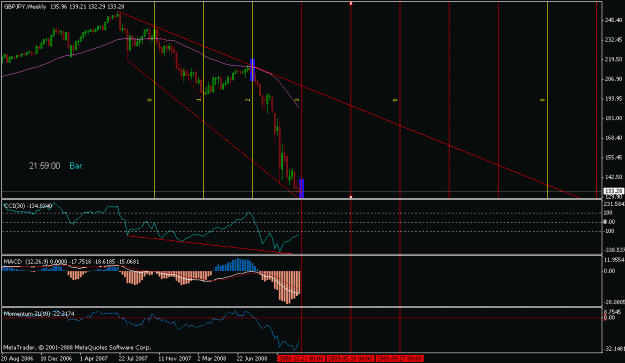Select the CCI(30) indicator label
This screenshot has width=625, height=363.
pos(28,206)
